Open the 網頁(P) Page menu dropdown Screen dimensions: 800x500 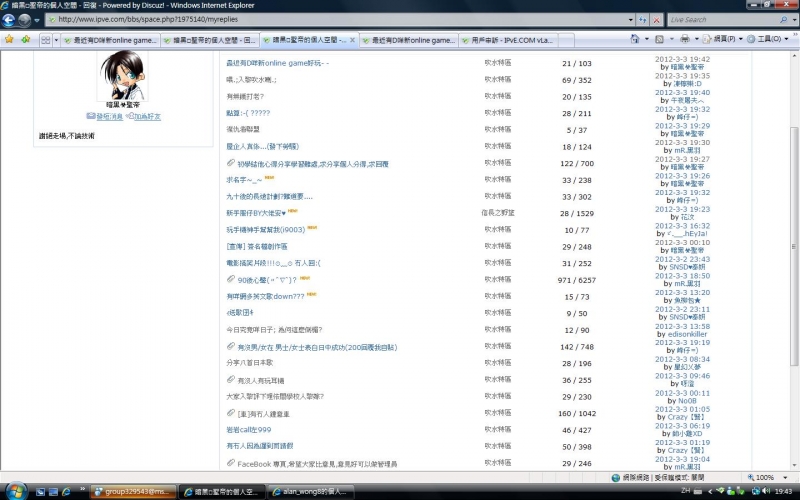(721, 39)
